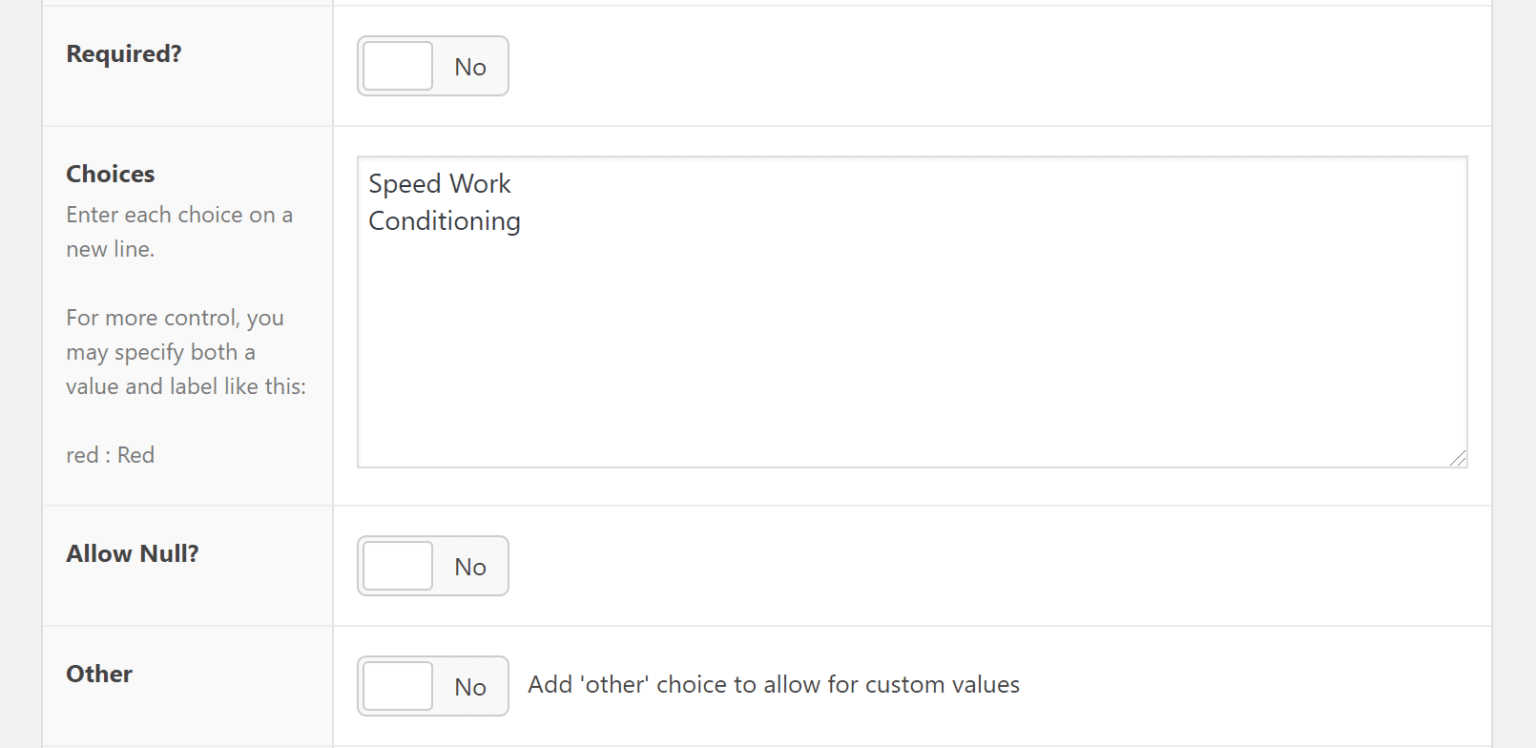Screen dimensions: 1536x748
Task: Click the 'Other' field label
Action: (x=99, y=674)
